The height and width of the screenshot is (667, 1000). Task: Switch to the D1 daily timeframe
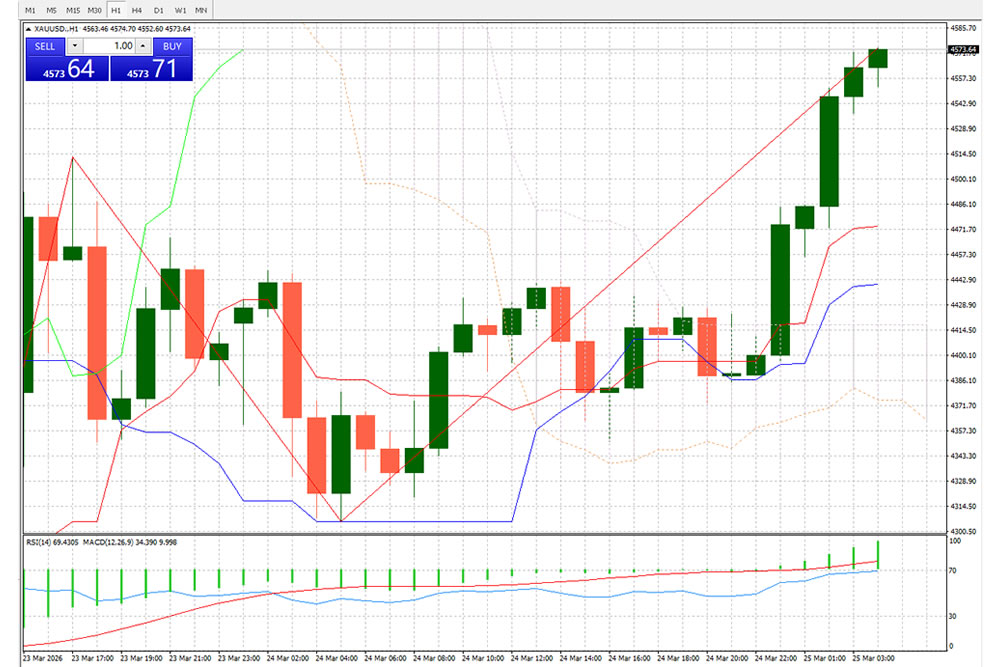click(159, 10)
